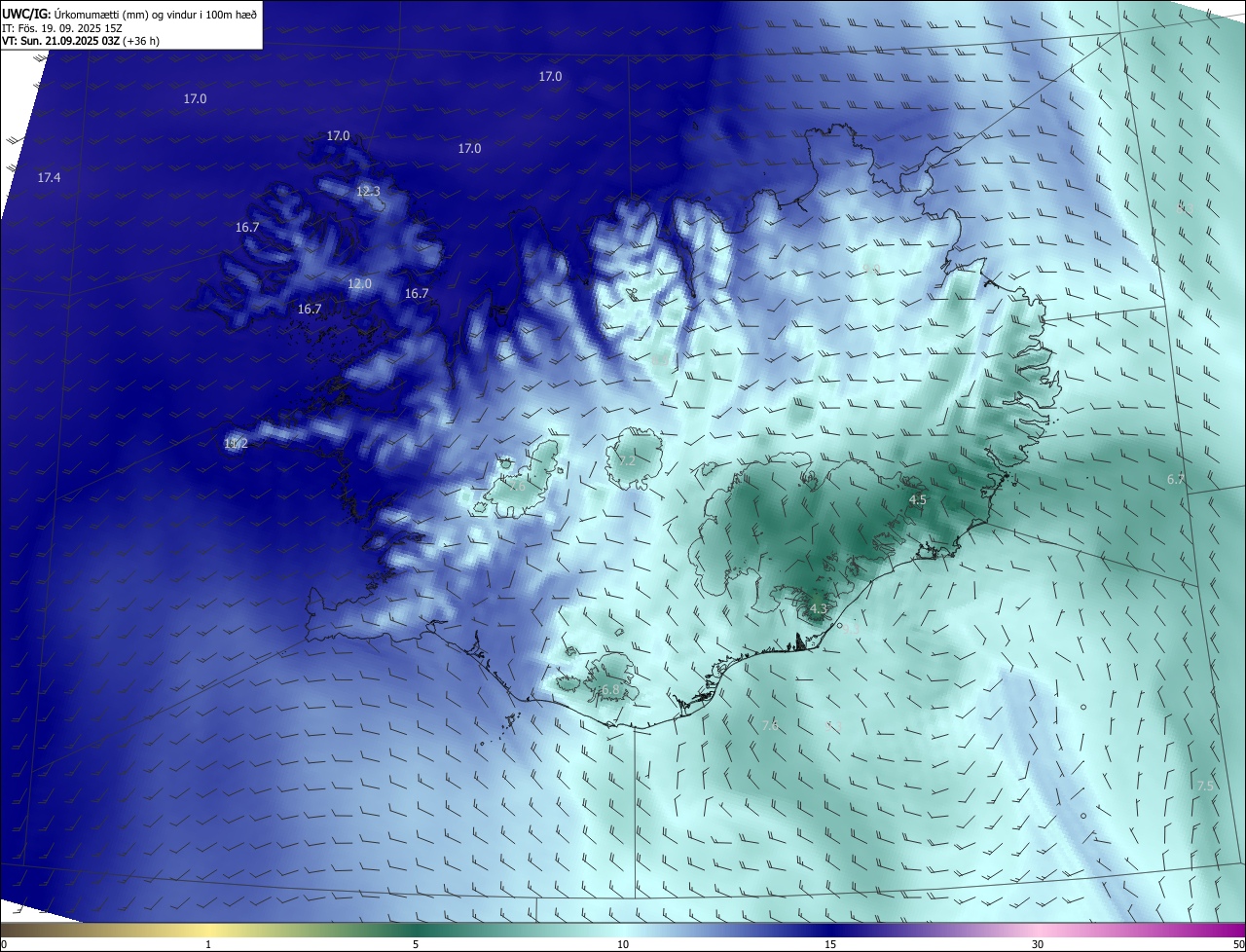Click the UWC/IG map title line
The width and height of the screenshot is (1246, 952).
129,14
